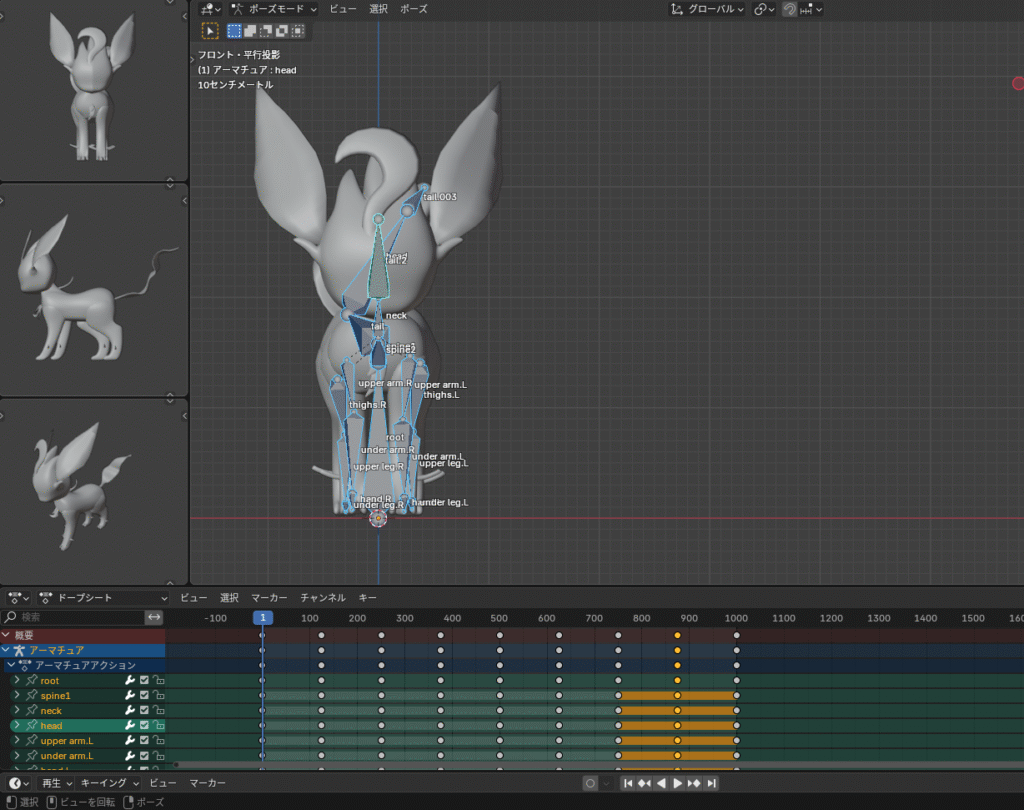The width and height of the screenshot is (1024, 810).
Task: Toggle the lock icon on neck channel
Action: pyautogui.click(x=159, y=711)
